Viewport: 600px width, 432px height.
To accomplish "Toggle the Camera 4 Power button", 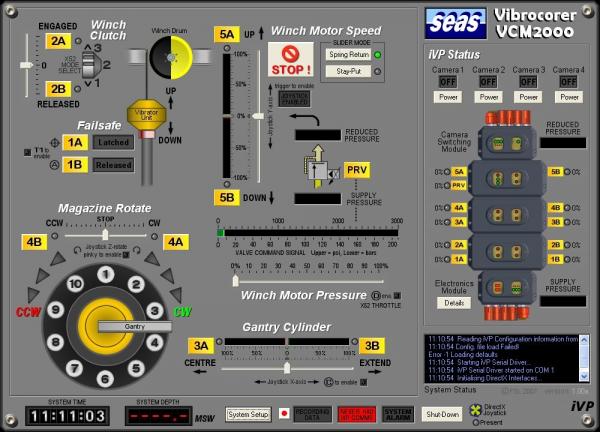I will (569, 97).
